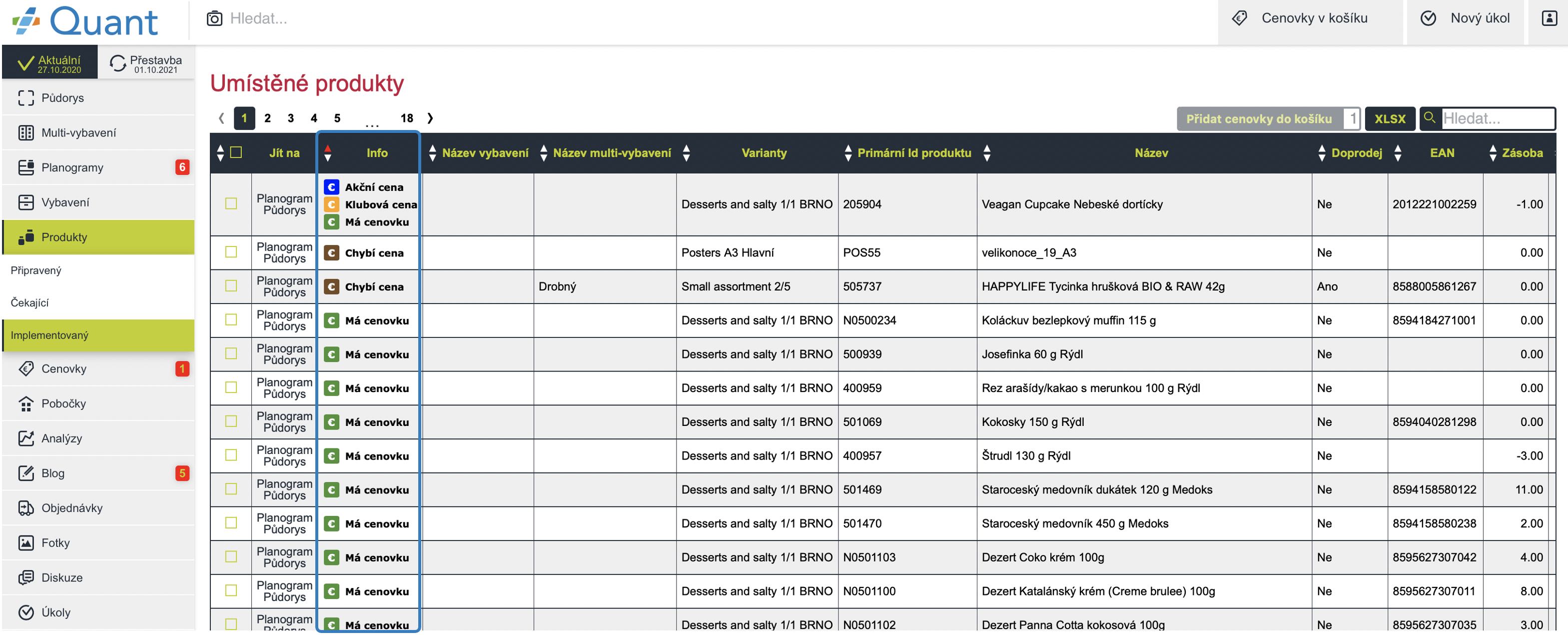Sort by Primární Id produktu arrows
Image resolution: width=1568 pixels, height=635 pixels.
click(848, 153)
